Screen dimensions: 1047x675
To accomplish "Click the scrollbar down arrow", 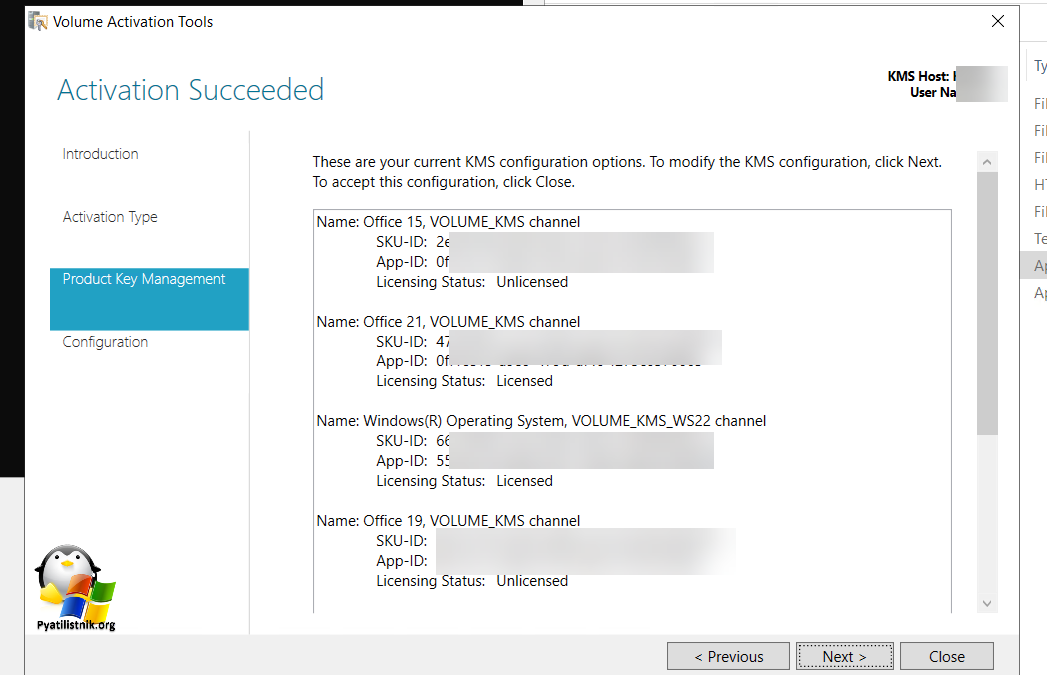I will 987,604.
